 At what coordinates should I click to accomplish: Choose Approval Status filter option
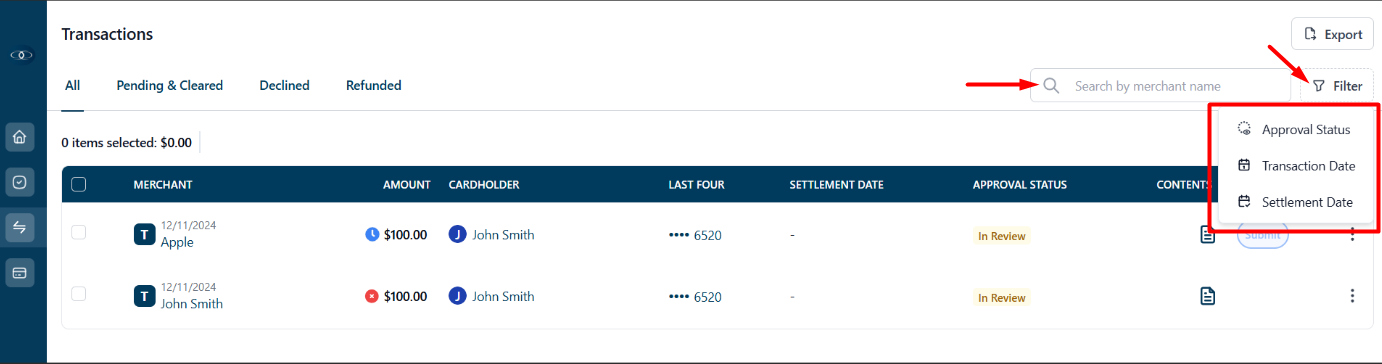click(x=1295, y=129)
